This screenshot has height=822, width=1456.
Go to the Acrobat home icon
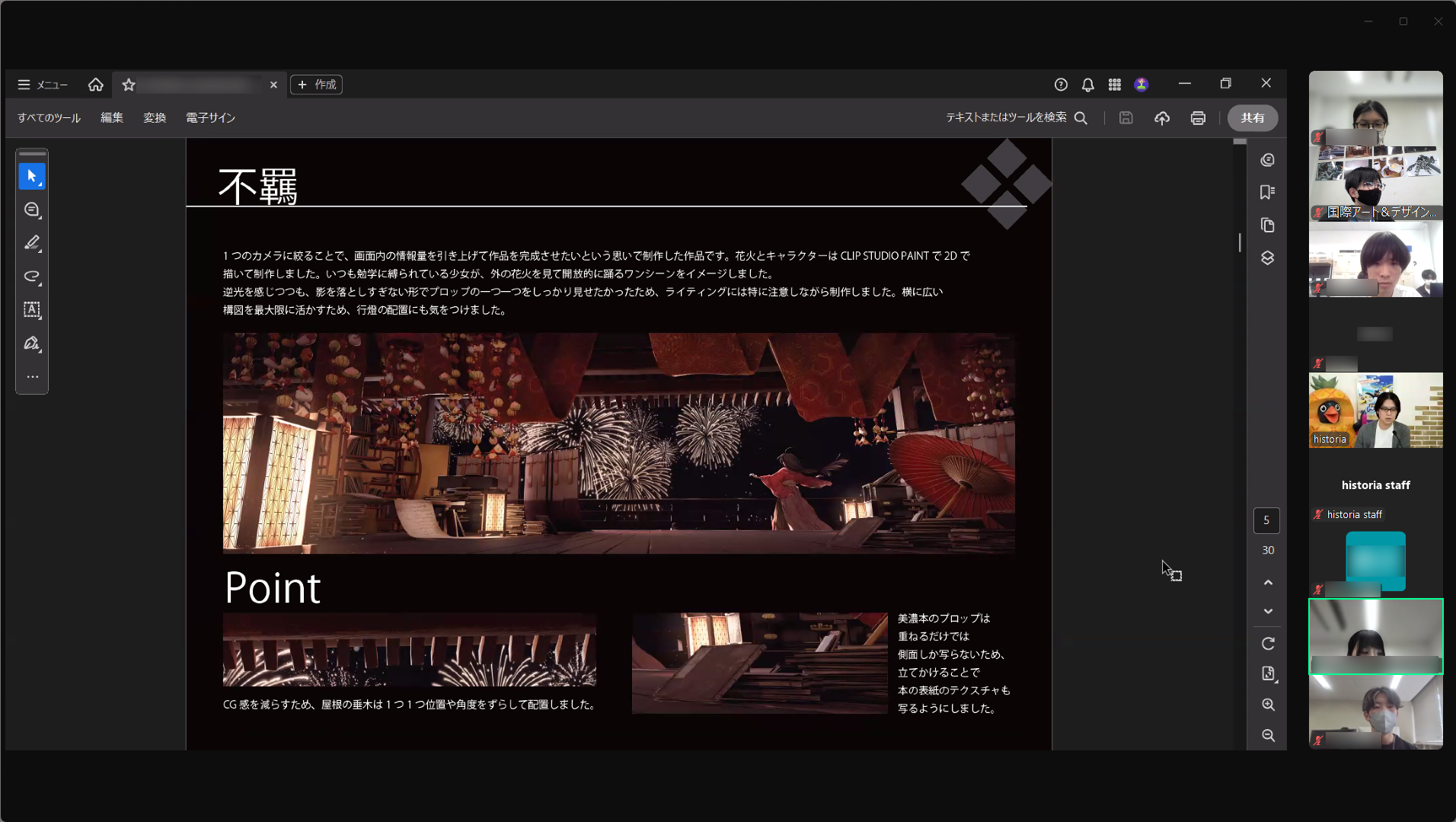click(x=95, y=85)
